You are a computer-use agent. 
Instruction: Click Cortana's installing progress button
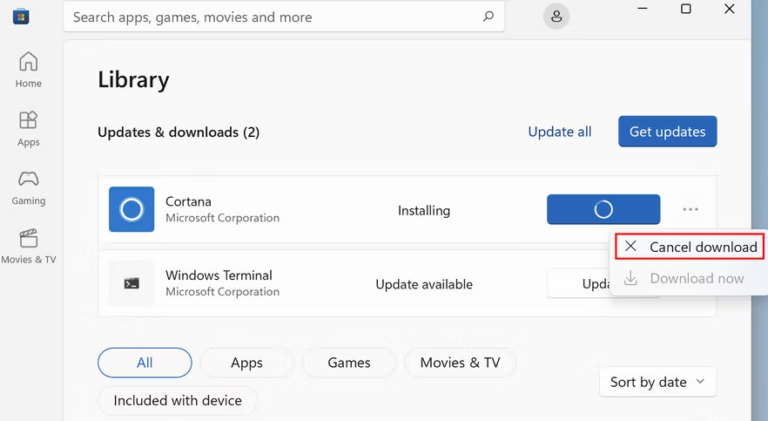coord(603,210)
